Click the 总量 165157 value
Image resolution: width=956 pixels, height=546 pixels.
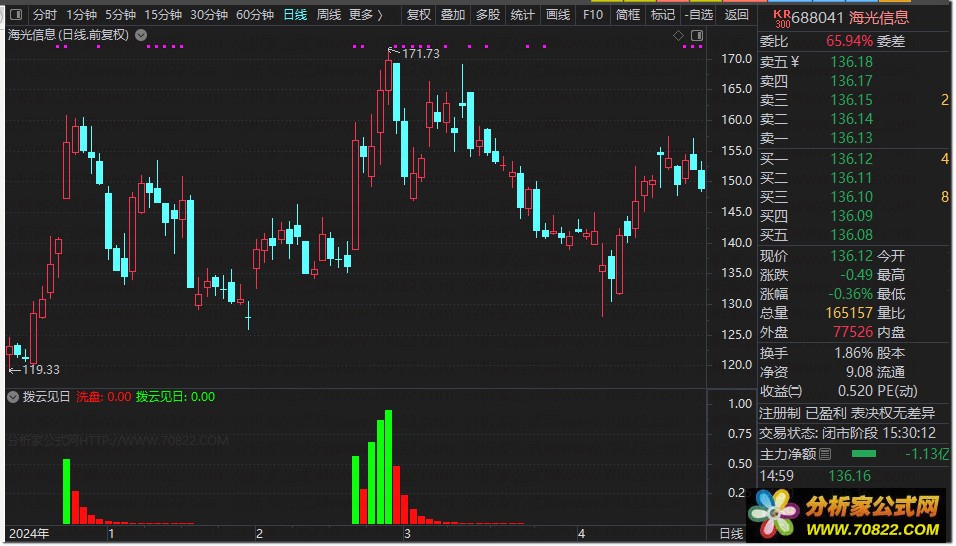tap(849, 313)
